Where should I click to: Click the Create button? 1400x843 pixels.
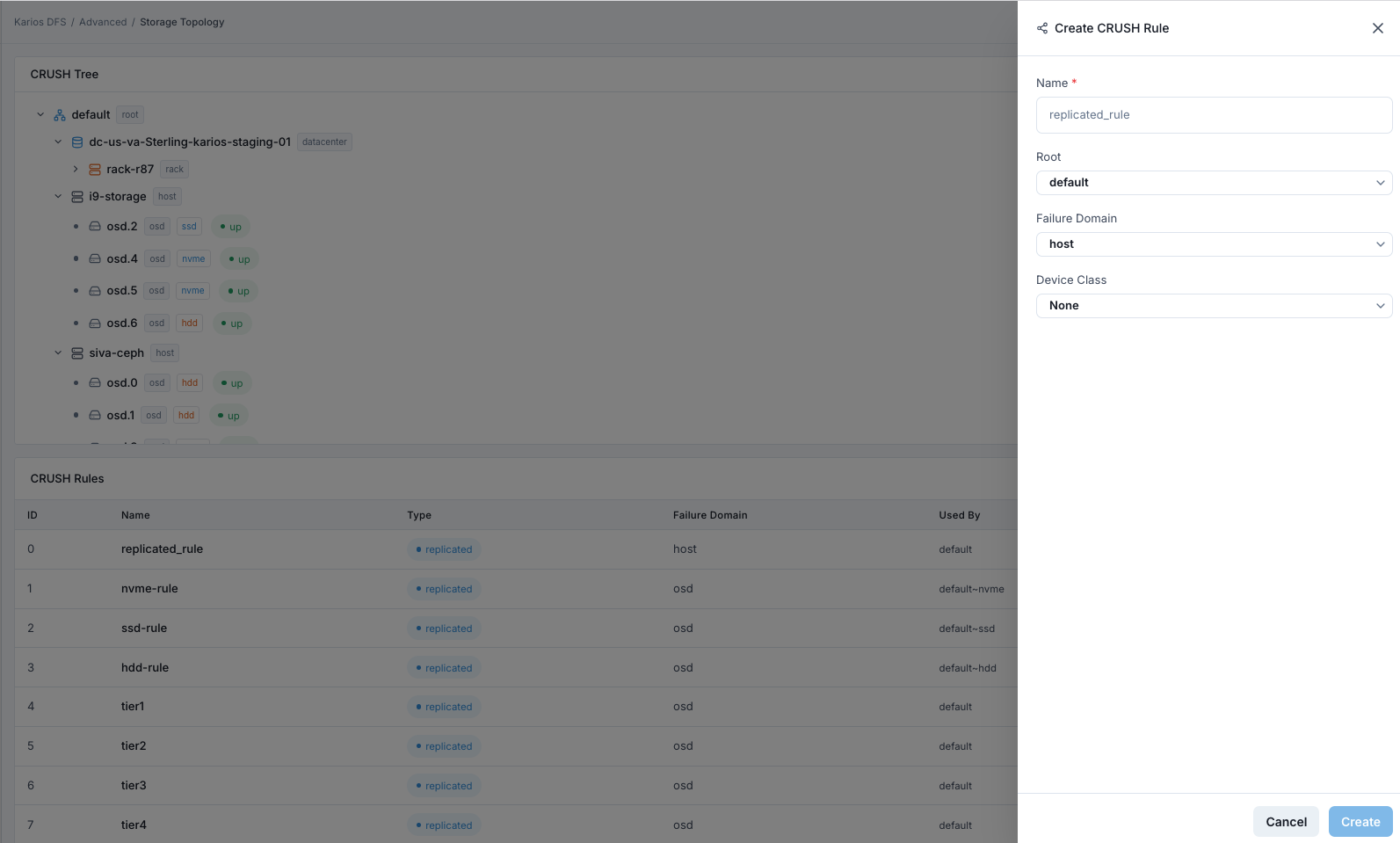pos(1360,822)
